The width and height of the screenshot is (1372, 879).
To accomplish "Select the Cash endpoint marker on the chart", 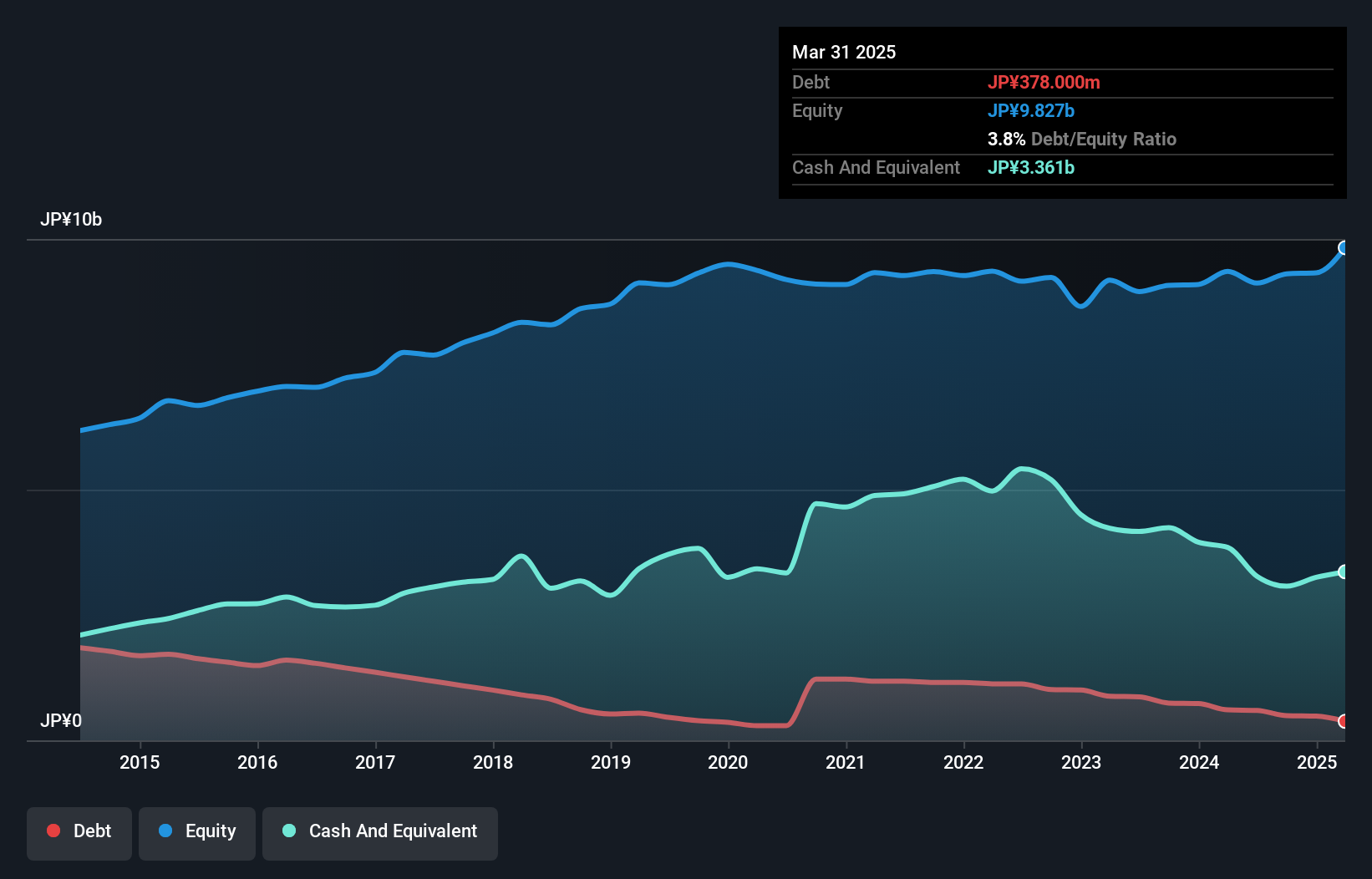I will click(x=1344, y=572).
